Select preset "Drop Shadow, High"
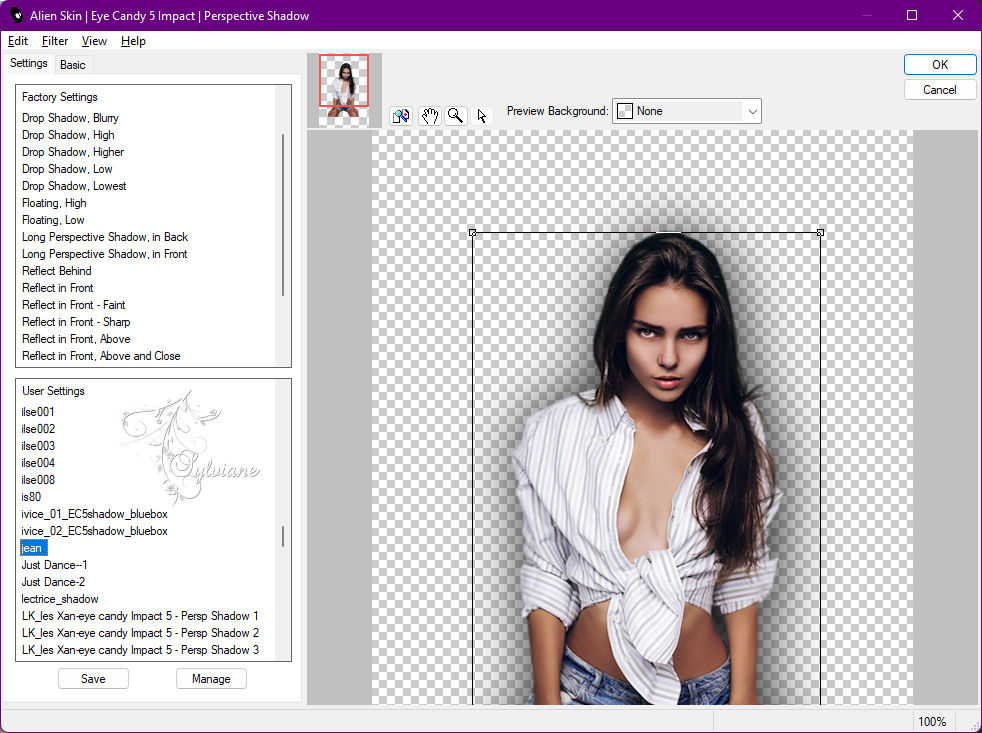 [68, 135]
